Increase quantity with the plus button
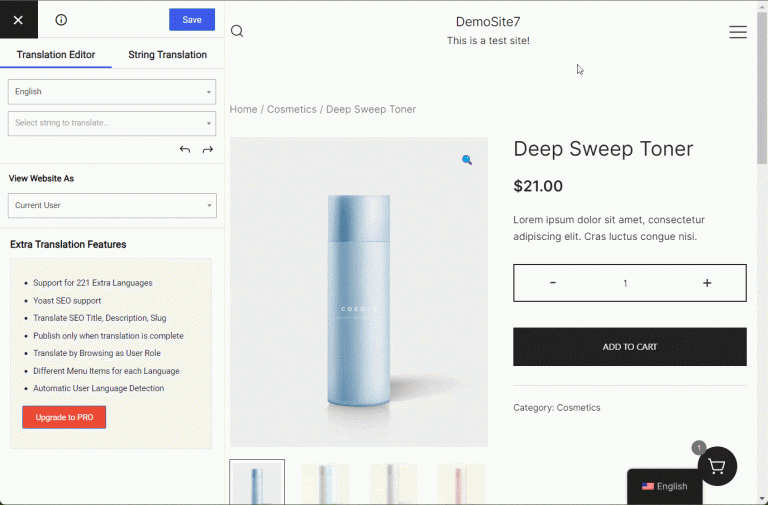The height and width of the screenshot is (505, 768). pos(707,283)
